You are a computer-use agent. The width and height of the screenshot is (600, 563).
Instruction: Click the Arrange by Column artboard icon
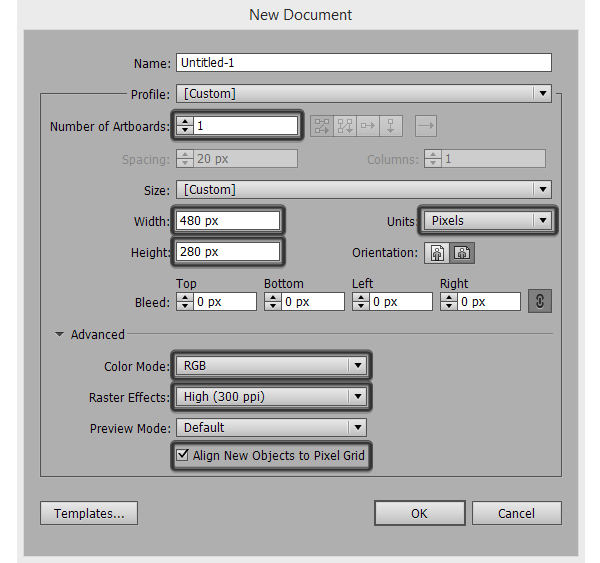[392, 126]
